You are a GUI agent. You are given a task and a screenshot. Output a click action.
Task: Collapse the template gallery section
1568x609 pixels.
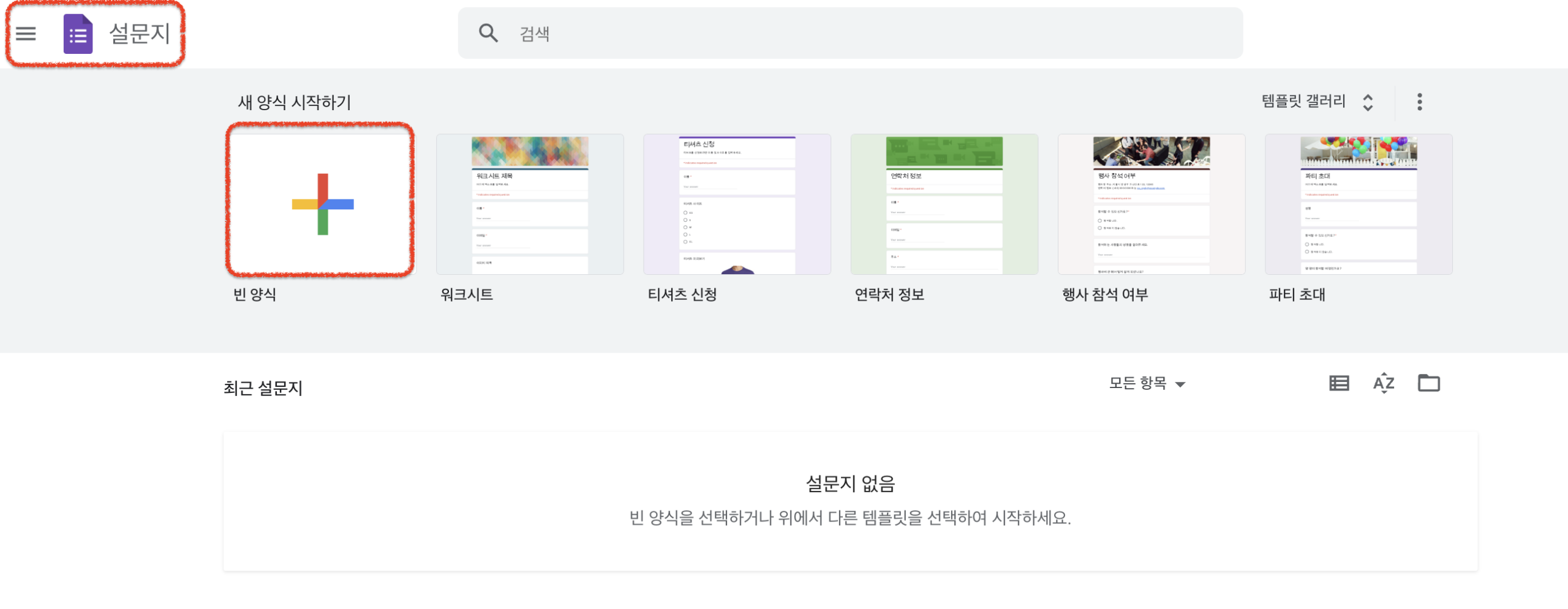[1368, 102]
